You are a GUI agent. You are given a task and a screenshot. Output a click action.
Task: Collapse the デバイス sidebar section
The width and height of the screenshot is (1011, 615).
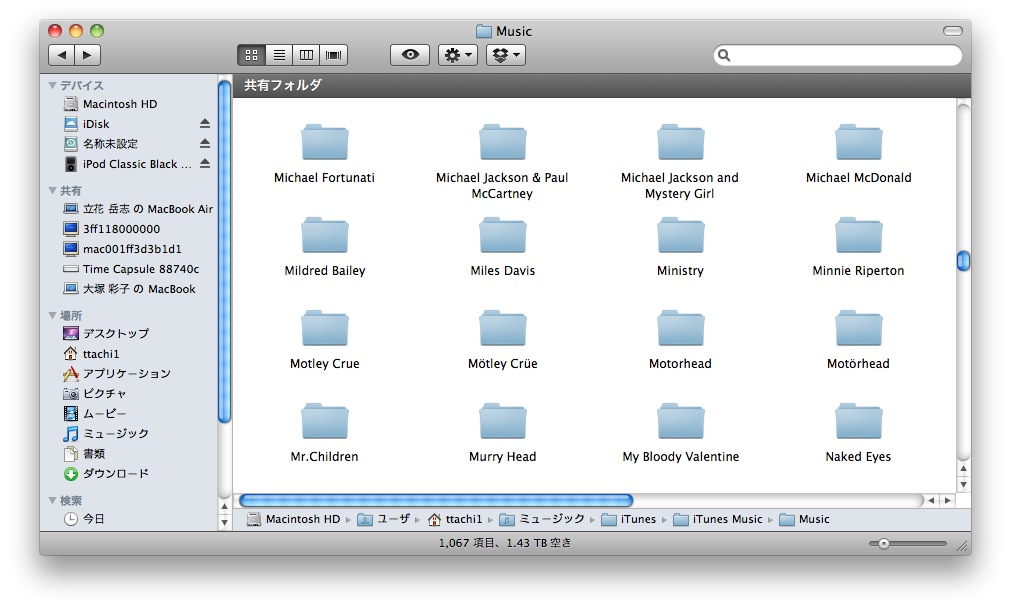click(53, 86)
